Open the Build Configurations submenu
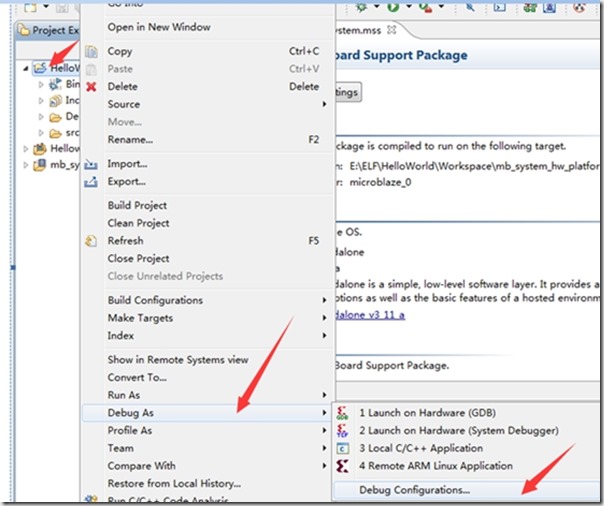This screenshot has width=604, height=506. click(x=155, y=300)
